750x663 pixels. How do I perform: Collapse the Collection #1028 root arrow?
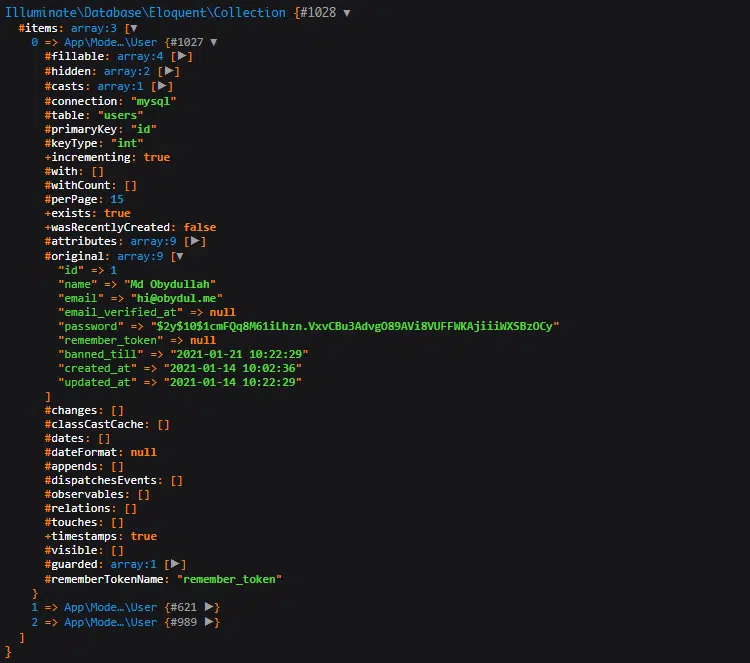coord(346,13)
